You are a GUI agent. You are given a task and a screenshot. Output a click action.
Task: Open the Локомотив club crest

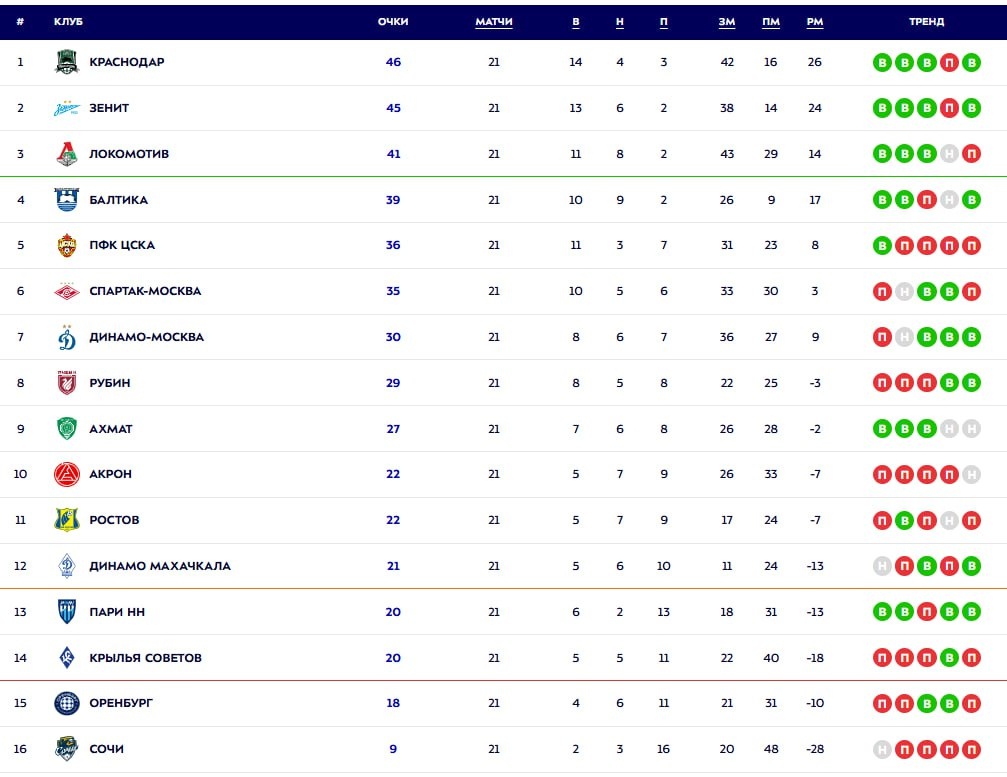click(67, 154)
